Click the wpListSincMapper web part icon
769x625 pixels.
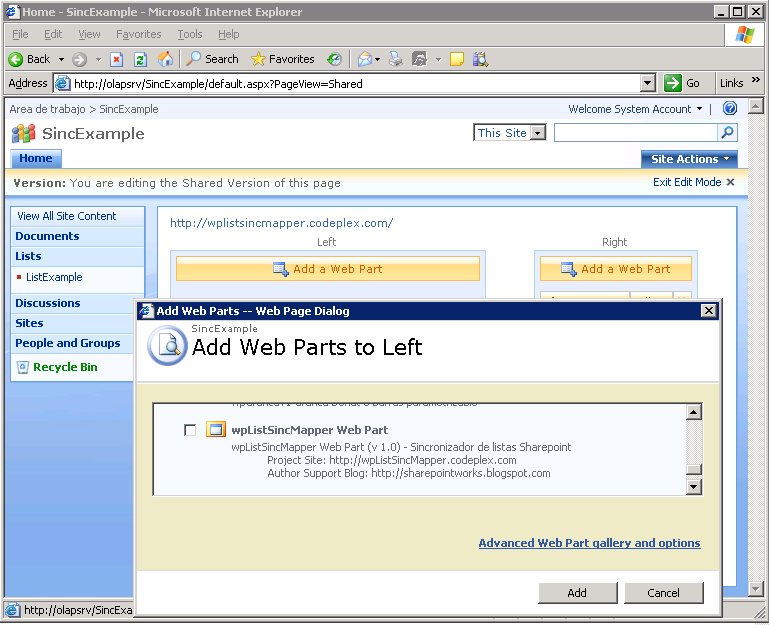click(216, 429)
